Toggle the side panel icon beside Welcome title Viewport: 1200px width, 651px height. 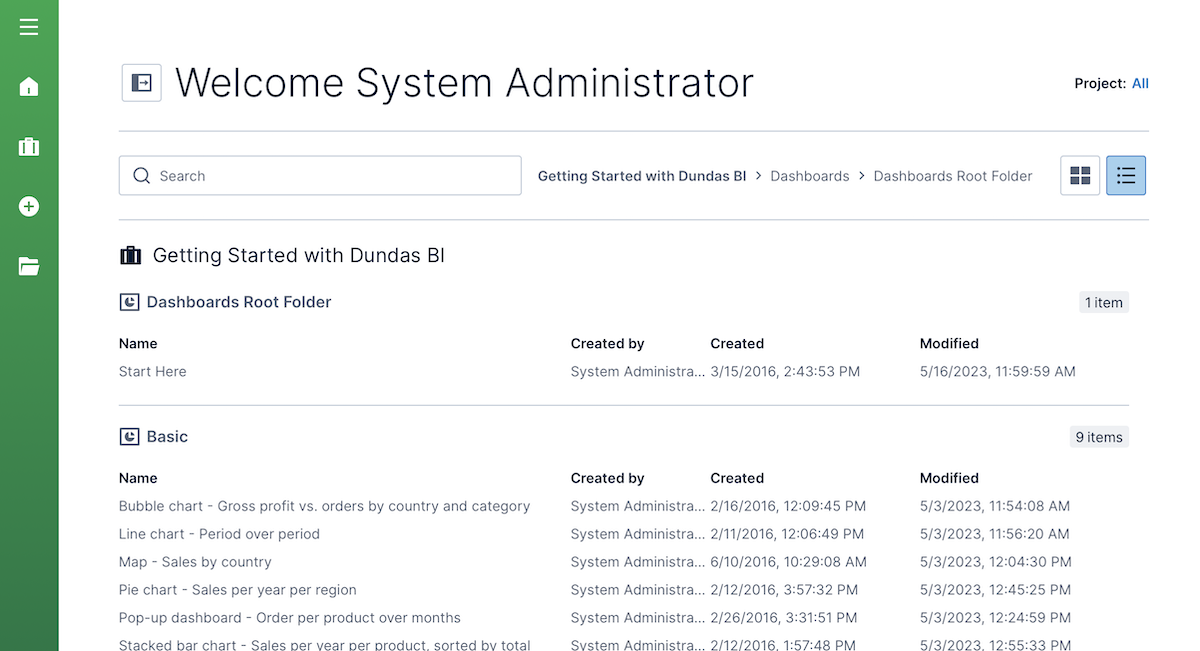pyautogui.click(x=142, y=83)
